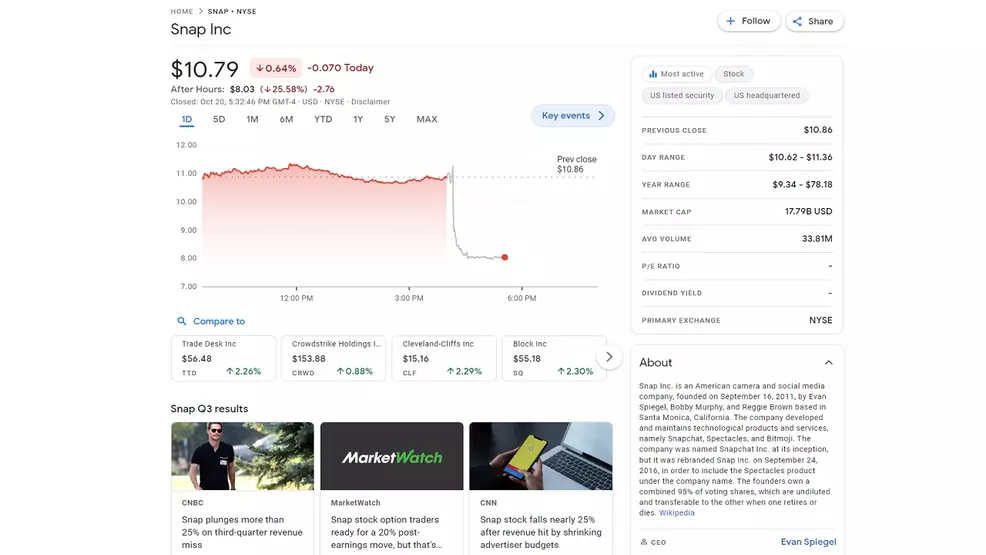Click the magnifier icon beside Compare to

(x=181, y=322)
